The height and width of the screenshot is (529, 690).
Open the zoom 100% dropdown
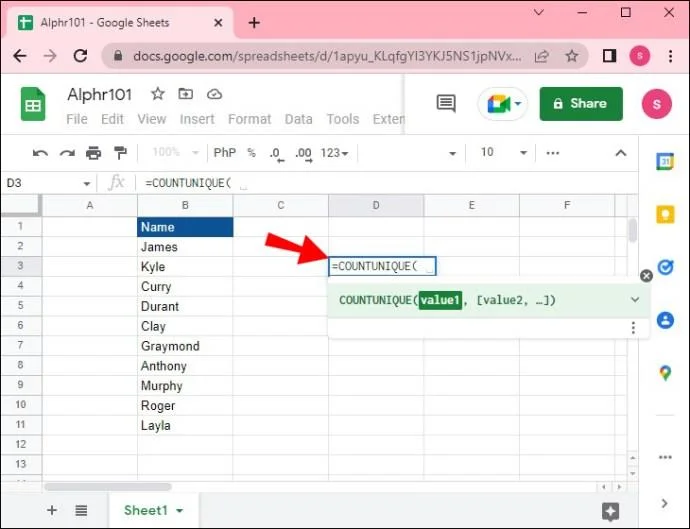175,153
